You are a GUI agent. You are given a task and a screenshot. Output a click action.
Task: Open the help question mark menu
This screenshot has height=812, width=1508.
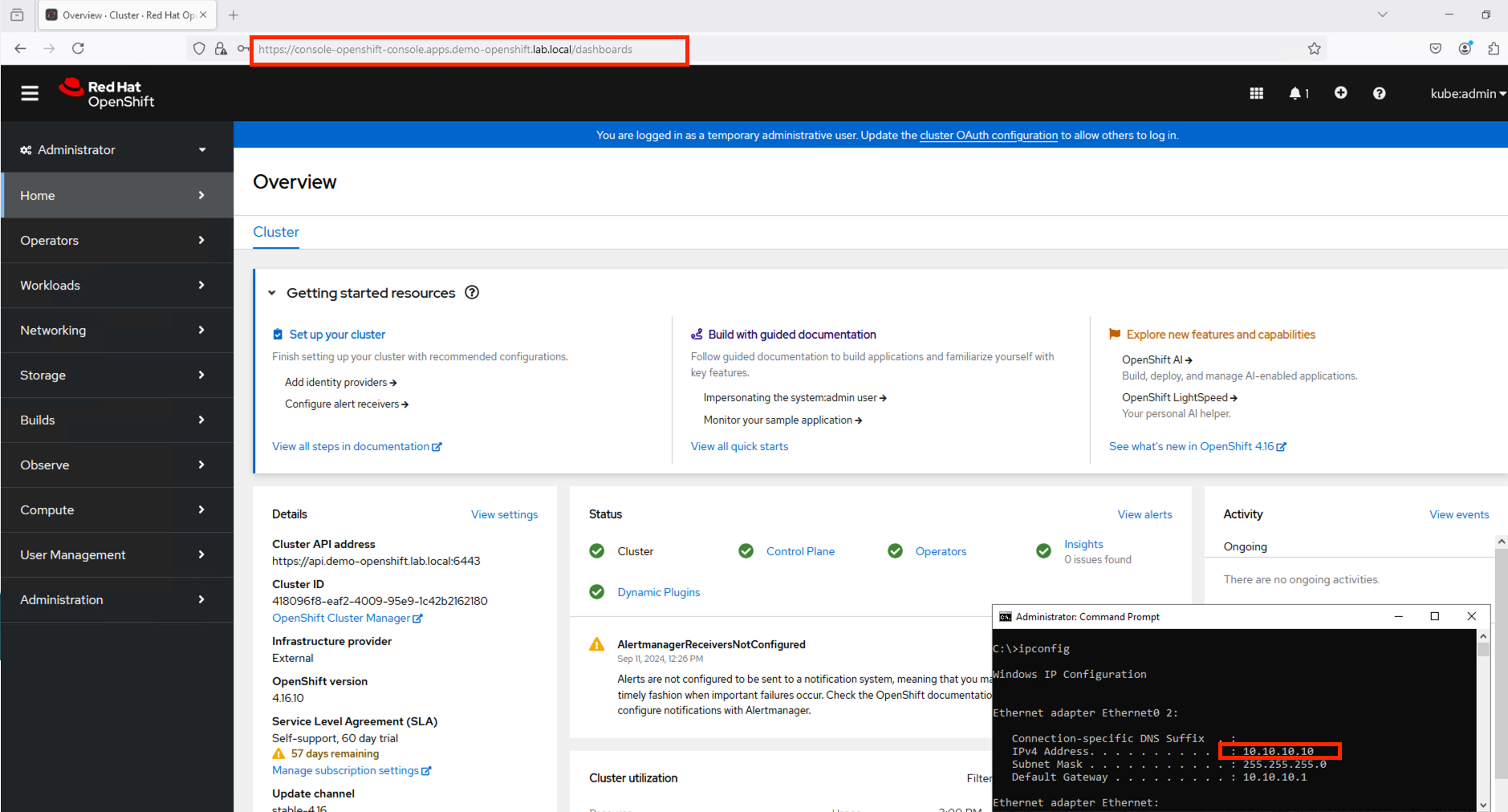pos(1379,94)
